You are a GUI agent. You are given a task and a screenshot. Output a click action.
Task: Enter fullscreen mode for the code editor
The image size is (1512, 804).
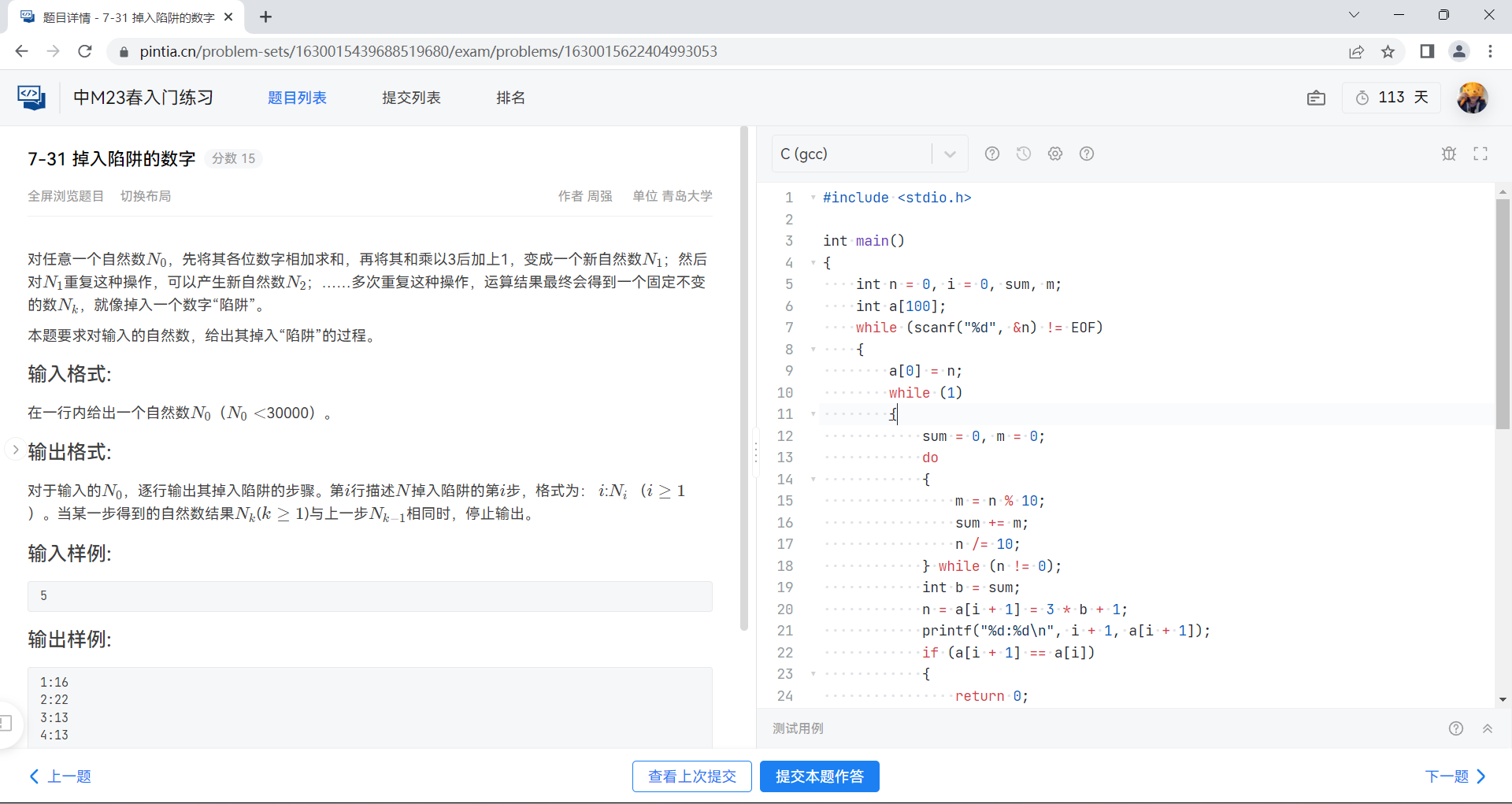[x=1480, y=154]
